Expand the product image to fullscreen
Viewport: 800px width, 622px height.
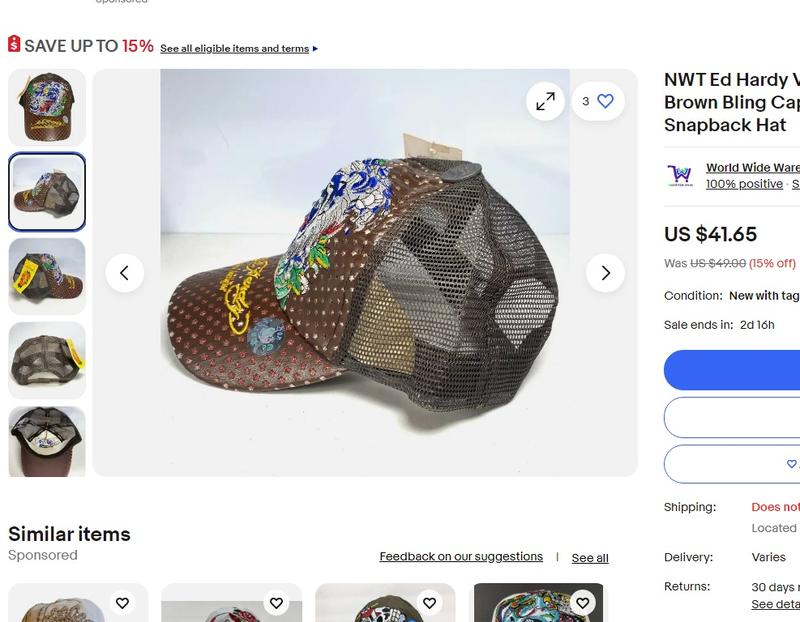pyautogui.click(x=545, y=101)
